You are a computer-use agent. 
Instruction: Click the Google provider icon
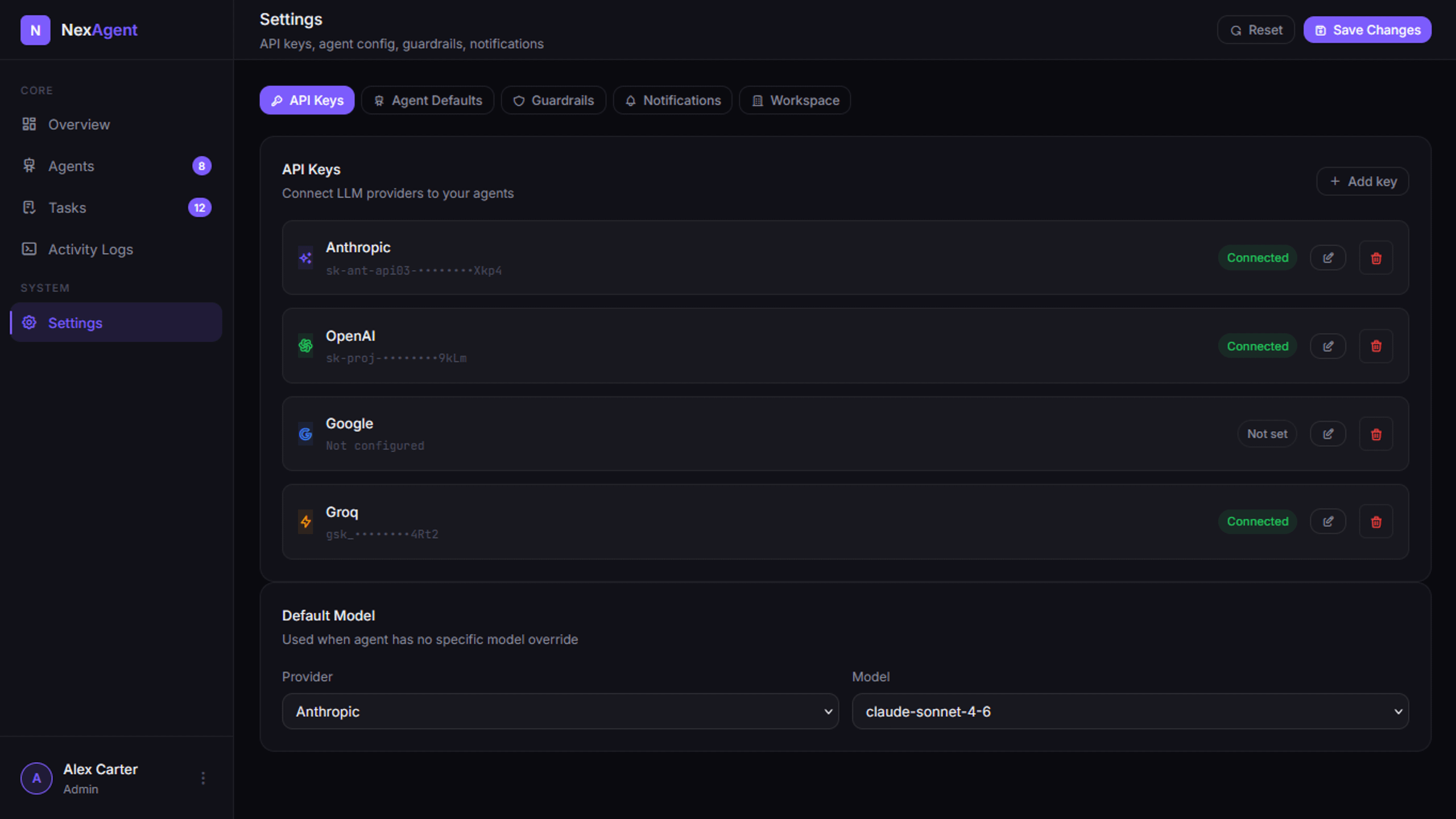tap(305, 434)
